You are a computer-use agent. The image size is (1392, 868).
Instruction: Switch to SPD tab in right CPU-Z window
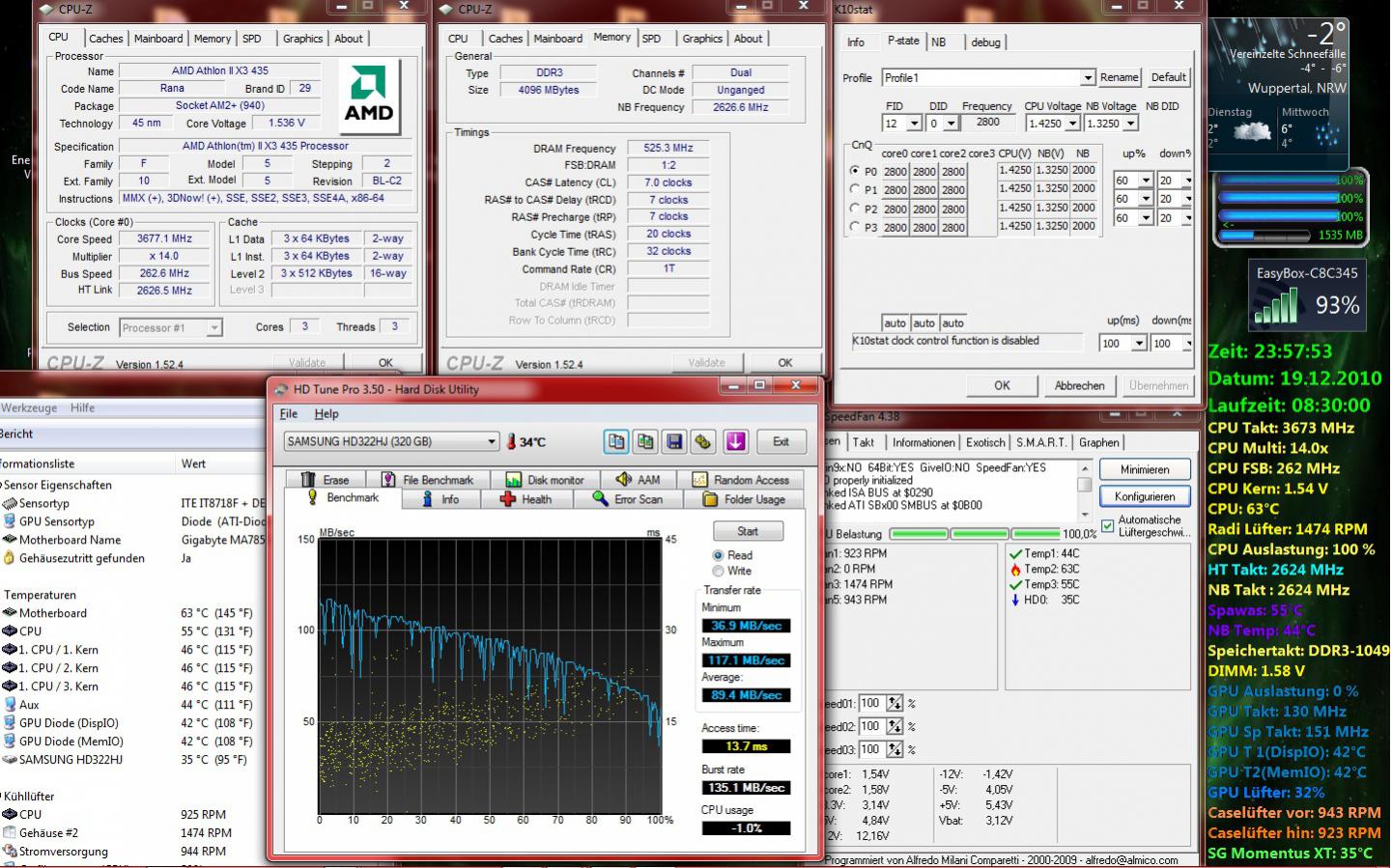652,39
